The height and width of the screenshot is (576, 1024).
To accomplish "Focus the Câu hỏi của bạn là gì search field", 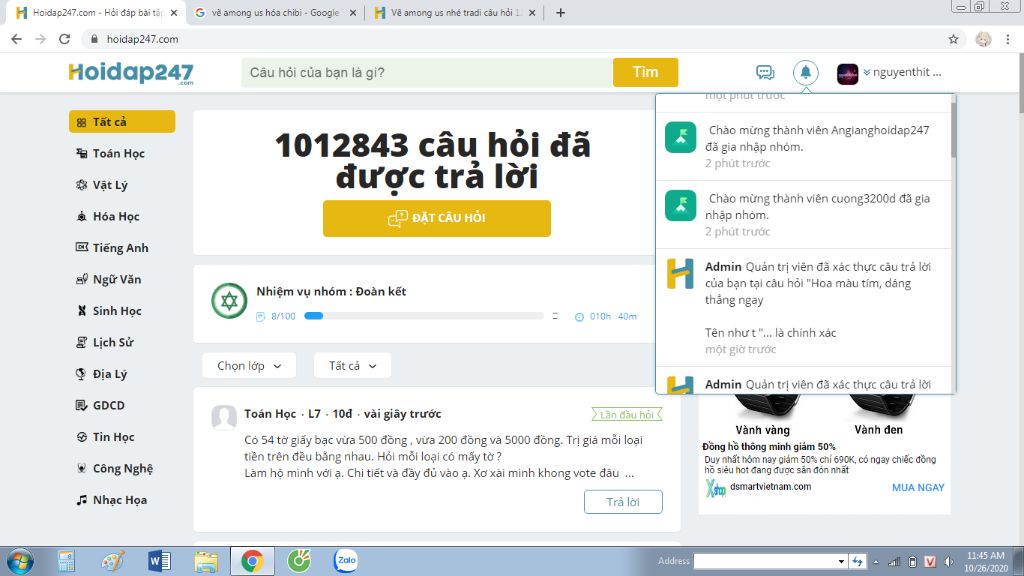I will pyautogui.click(x=427, y=72).
